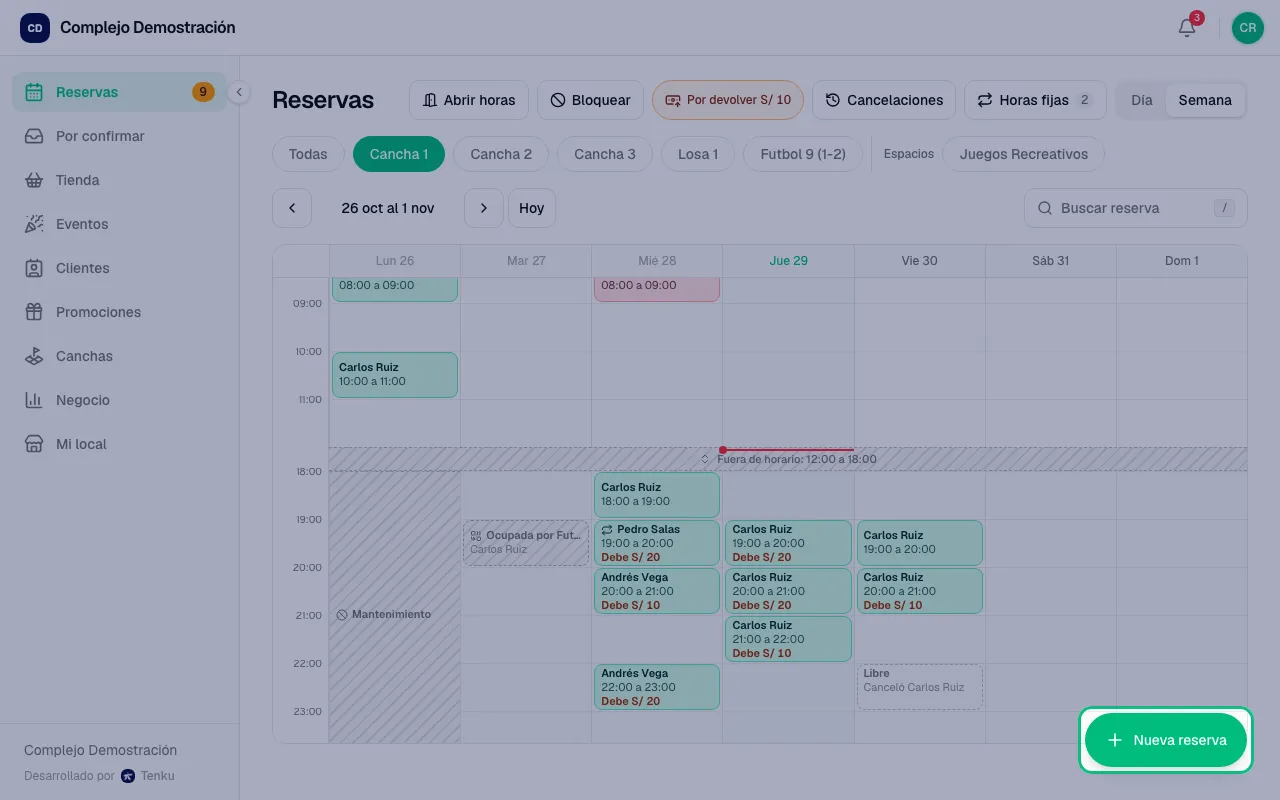Select the Cancha 3 filter chip
This screenshot has height=800, width=1280.
[x=605, y=154]
